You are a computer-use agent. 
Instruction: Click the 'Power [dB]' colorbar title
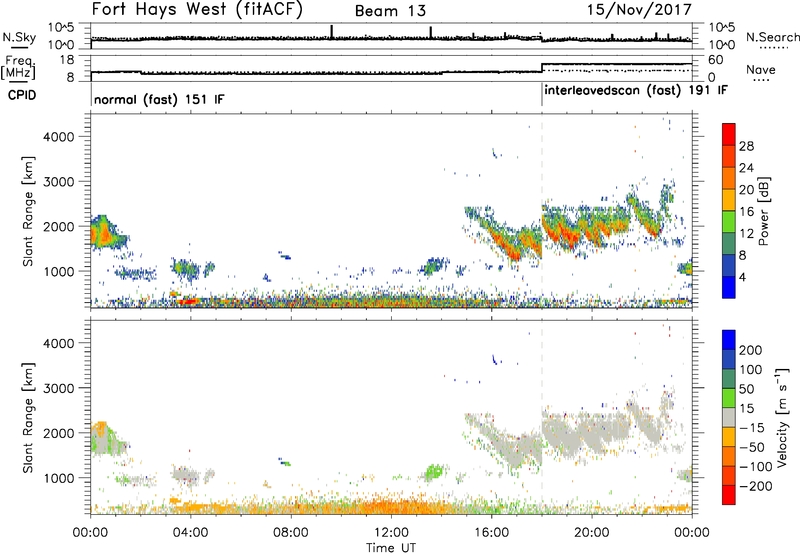point(763,211)
